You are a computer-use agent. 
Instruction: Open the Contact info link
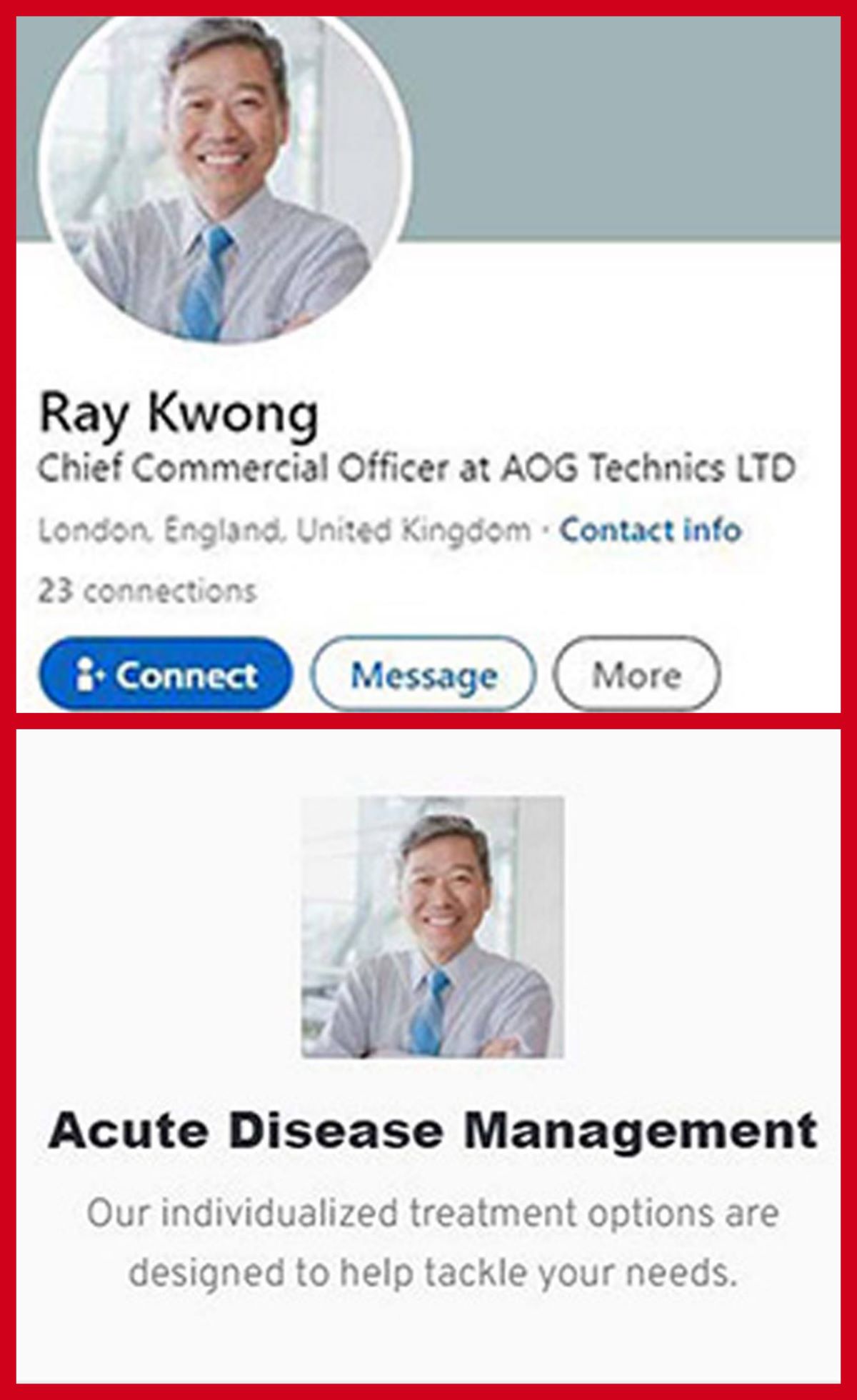pyautogui.click(x=650, y=531)
